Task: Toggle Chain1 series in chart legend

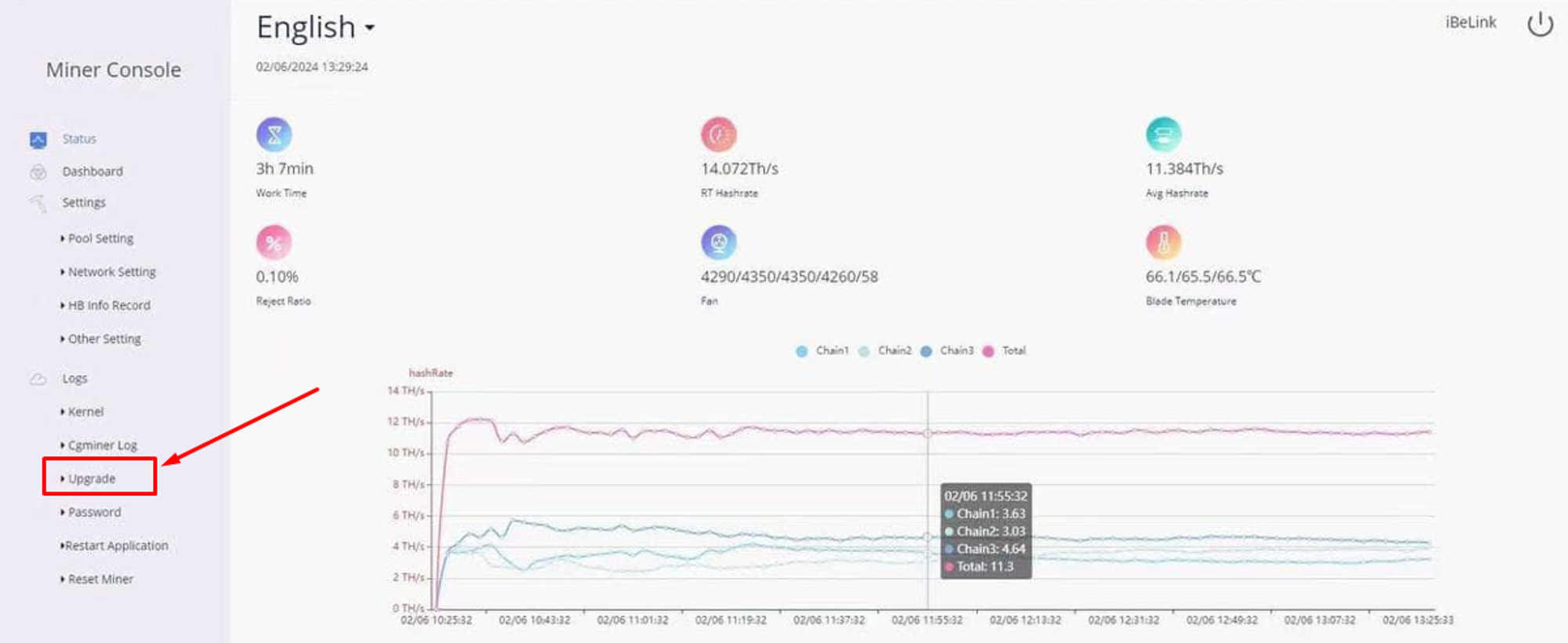Action: point(822,351)
